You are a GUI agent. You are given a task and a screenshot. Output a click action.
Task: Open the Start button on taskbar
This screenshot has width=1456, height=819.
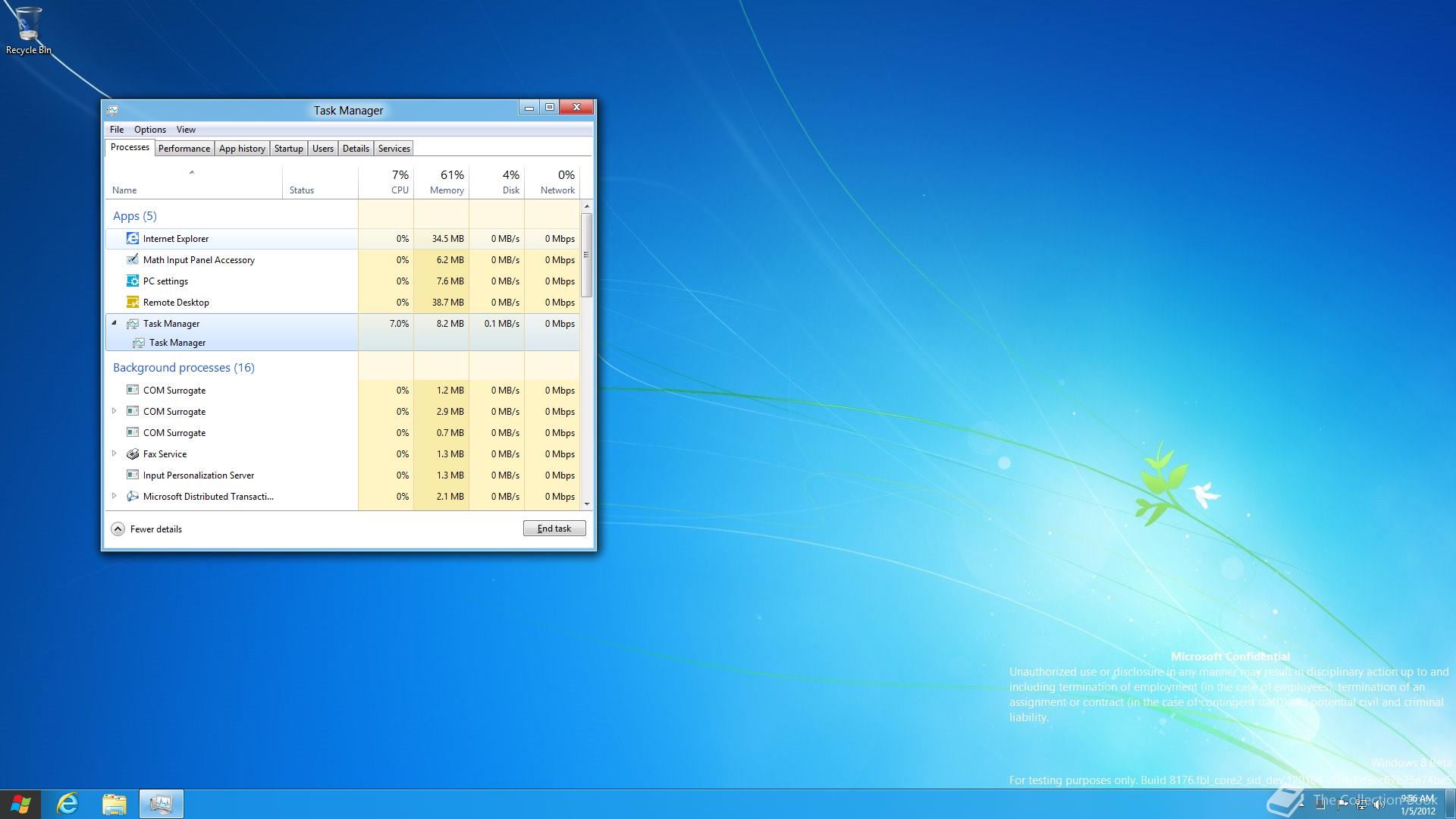[x=20, y=804]
